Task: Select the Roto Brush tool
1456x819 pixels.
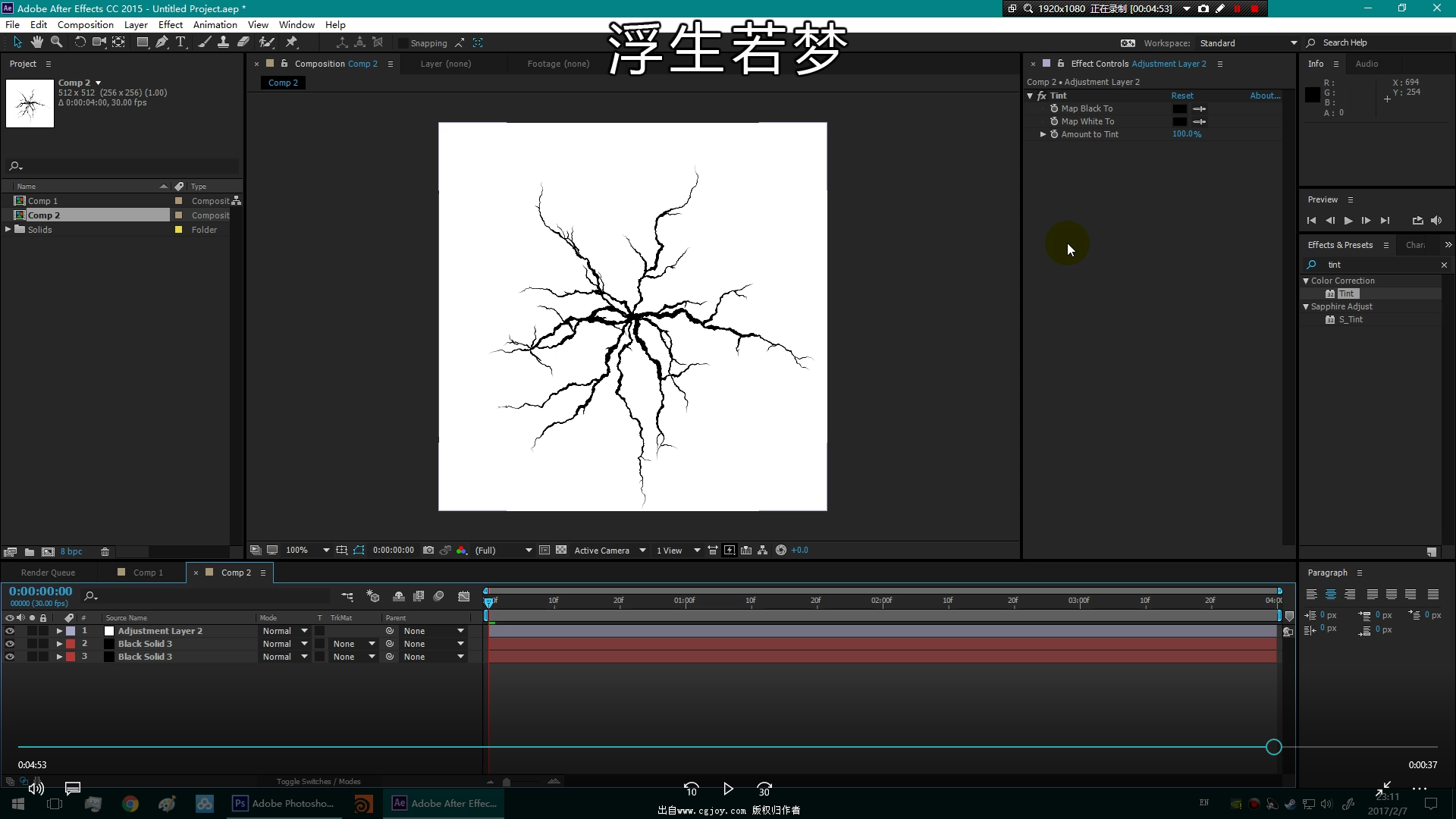Action: (x=266, y=42)
